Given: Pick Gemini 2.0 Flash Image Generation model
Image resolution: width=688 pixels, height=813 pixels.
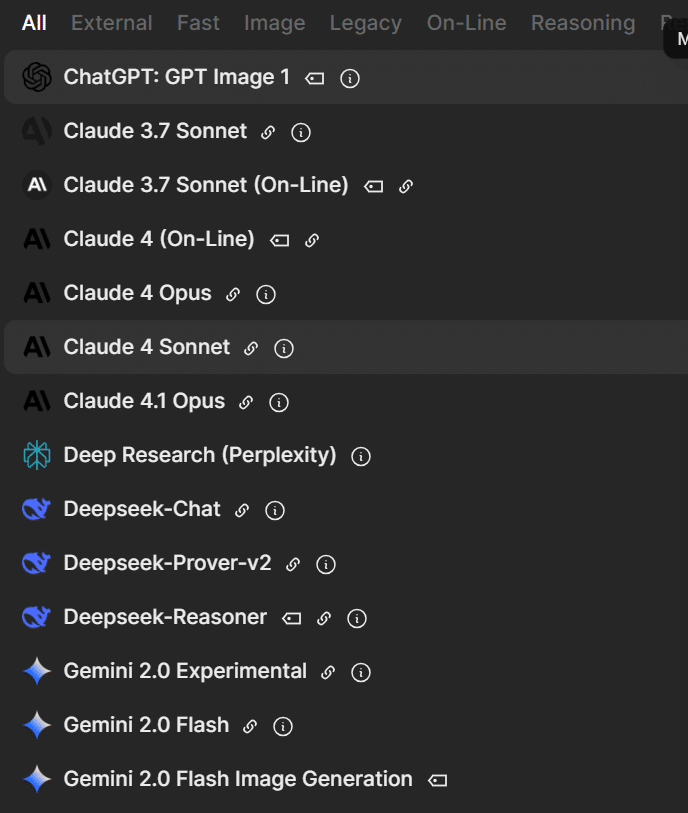Looking at the screenshot, I should coord(238,779).
